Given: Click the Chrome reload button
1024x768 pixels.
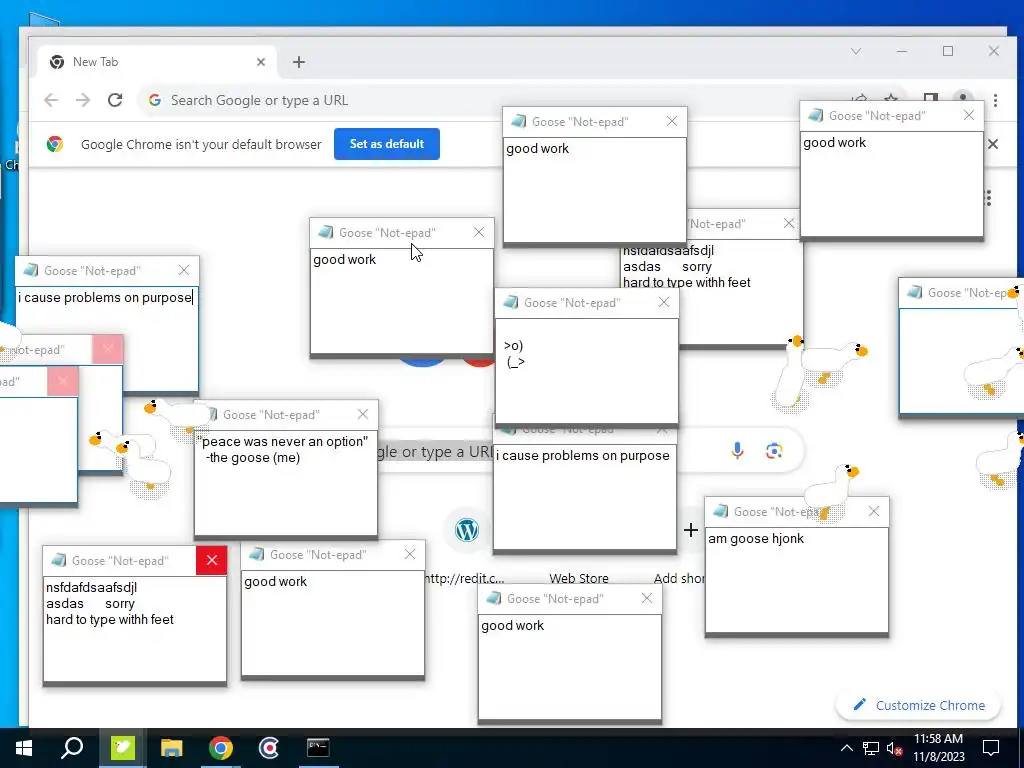Looking at the screenshot, I should tap(115, 100).
